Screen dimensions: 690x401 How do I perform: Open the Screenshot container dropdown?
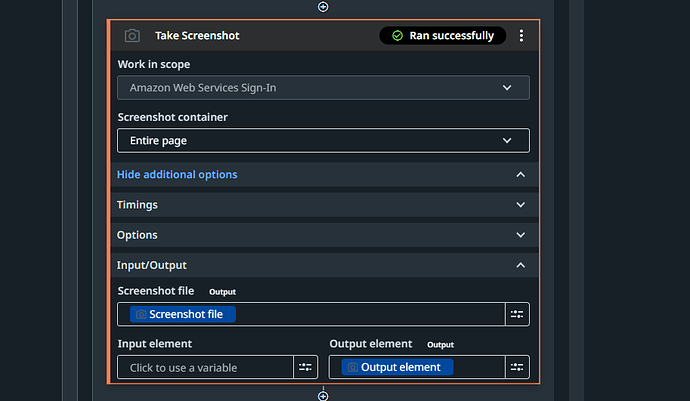pos(323,141)
